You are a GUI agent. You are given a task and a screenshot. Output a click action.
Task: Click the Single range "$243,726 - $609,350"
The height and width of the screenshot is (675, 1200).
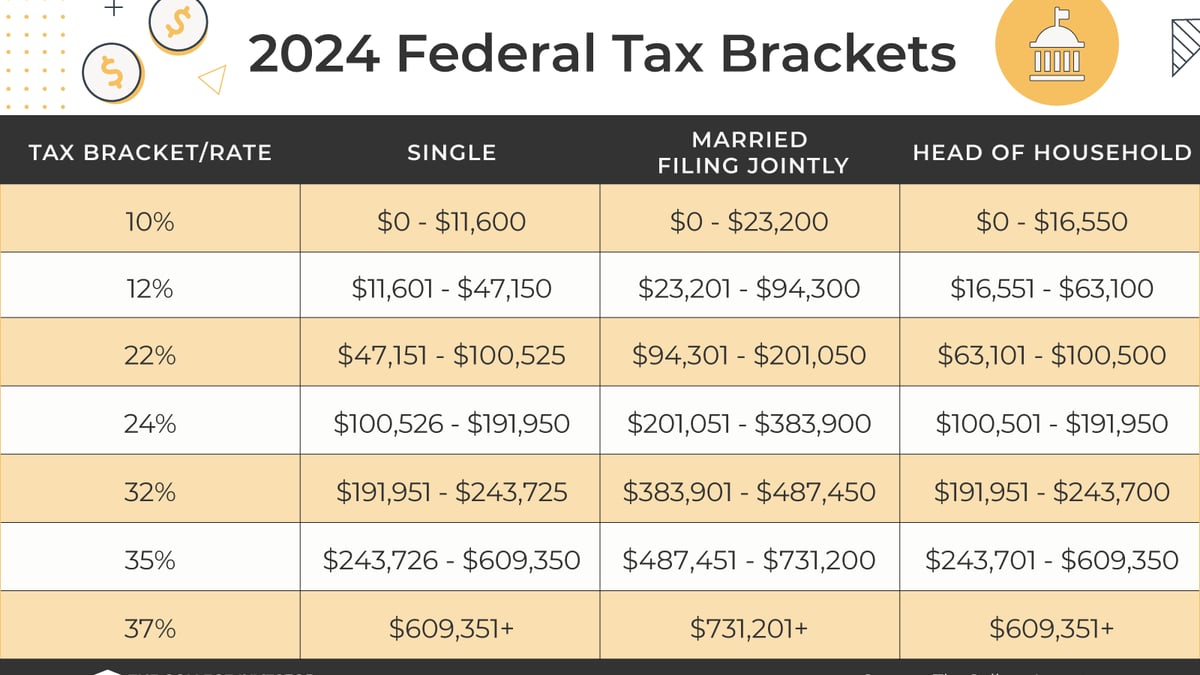click(451, 560)
